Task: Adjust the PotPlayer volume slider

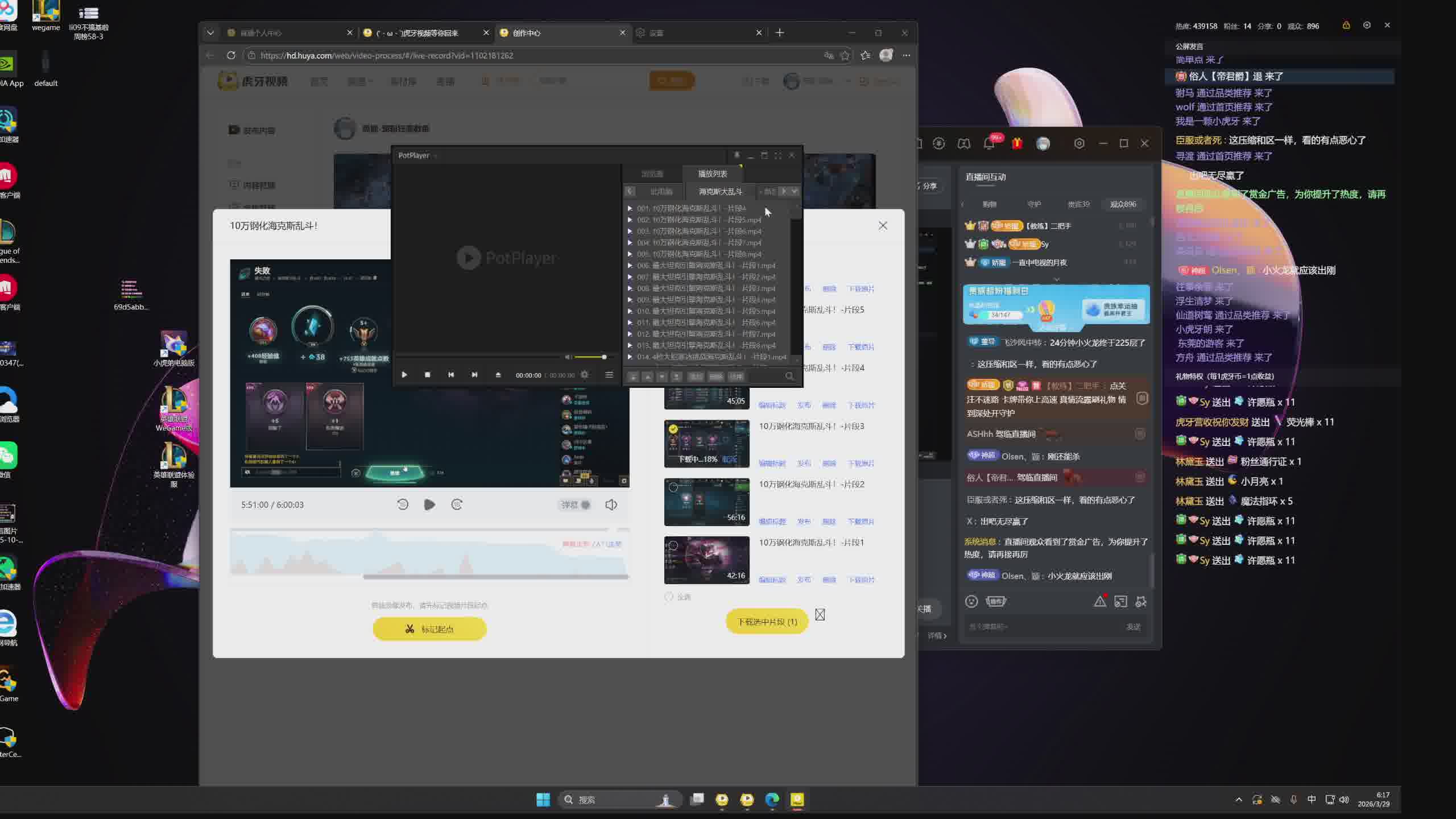Action: 591,357
